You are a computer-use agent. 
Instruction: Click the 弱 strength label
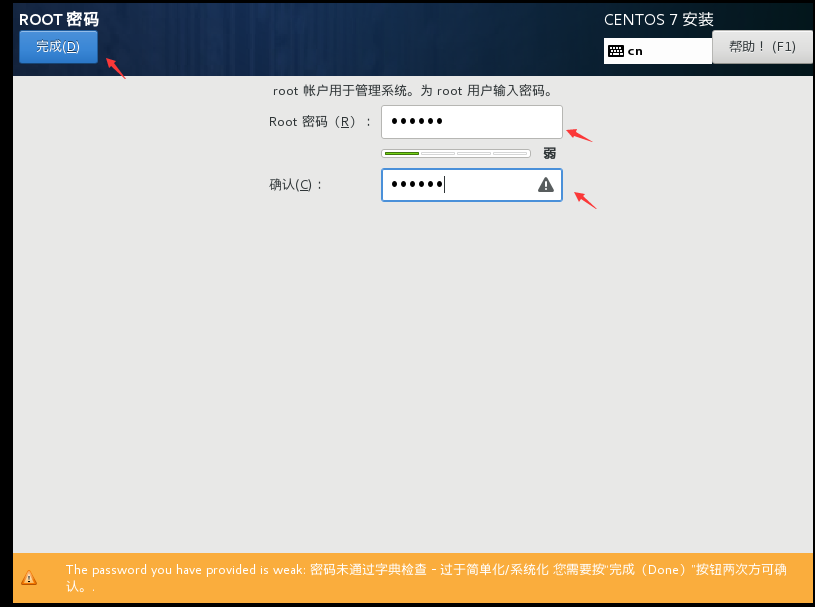pos(549,153)
